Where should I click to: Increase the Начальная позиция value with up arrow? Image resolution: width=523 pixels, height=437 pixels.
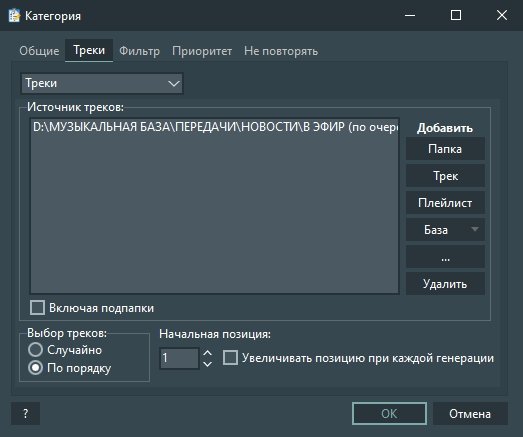[207, 353]
